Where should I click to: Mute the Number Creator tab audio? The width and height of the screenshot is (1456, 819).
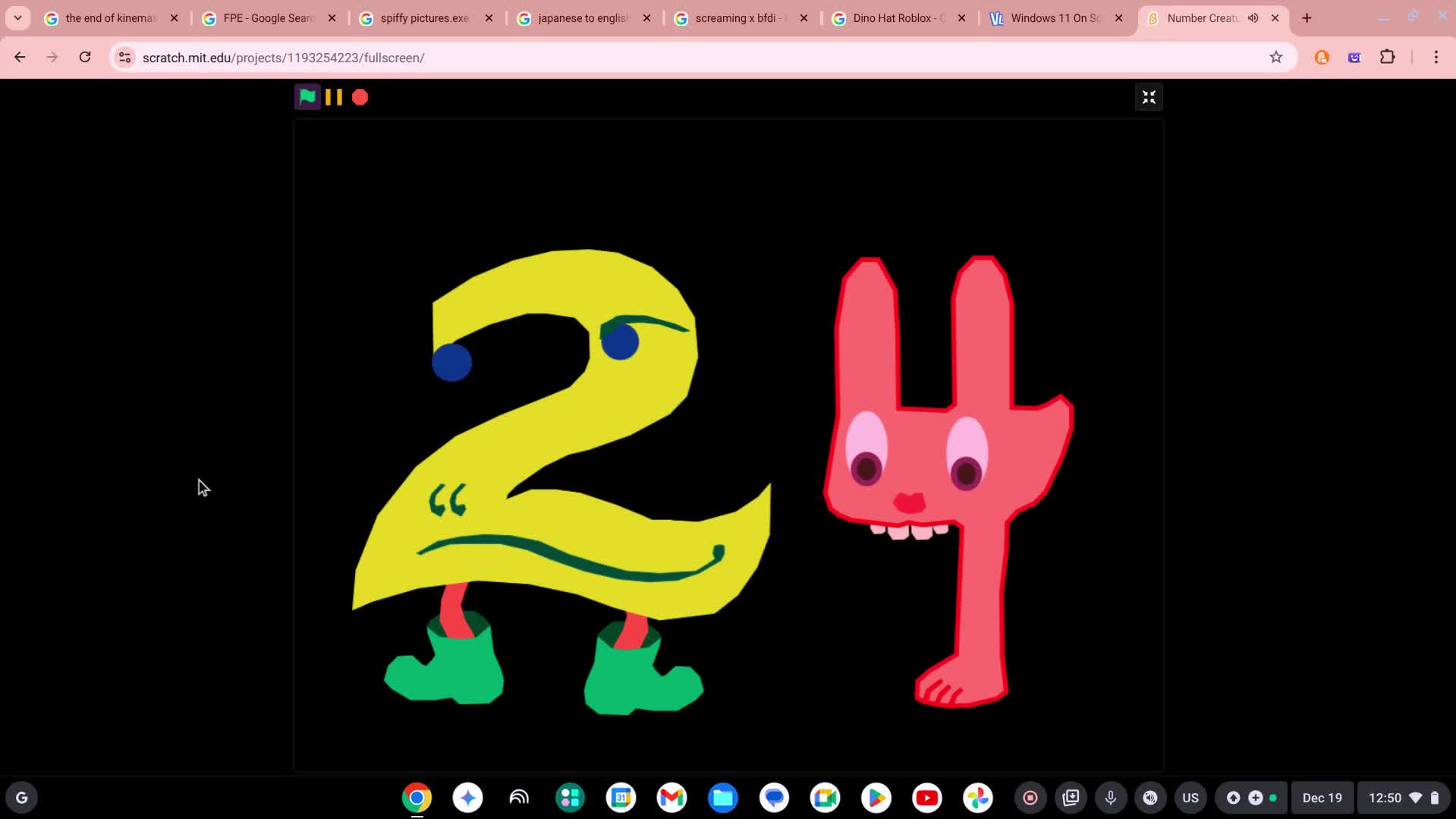tap(1253, 18)
